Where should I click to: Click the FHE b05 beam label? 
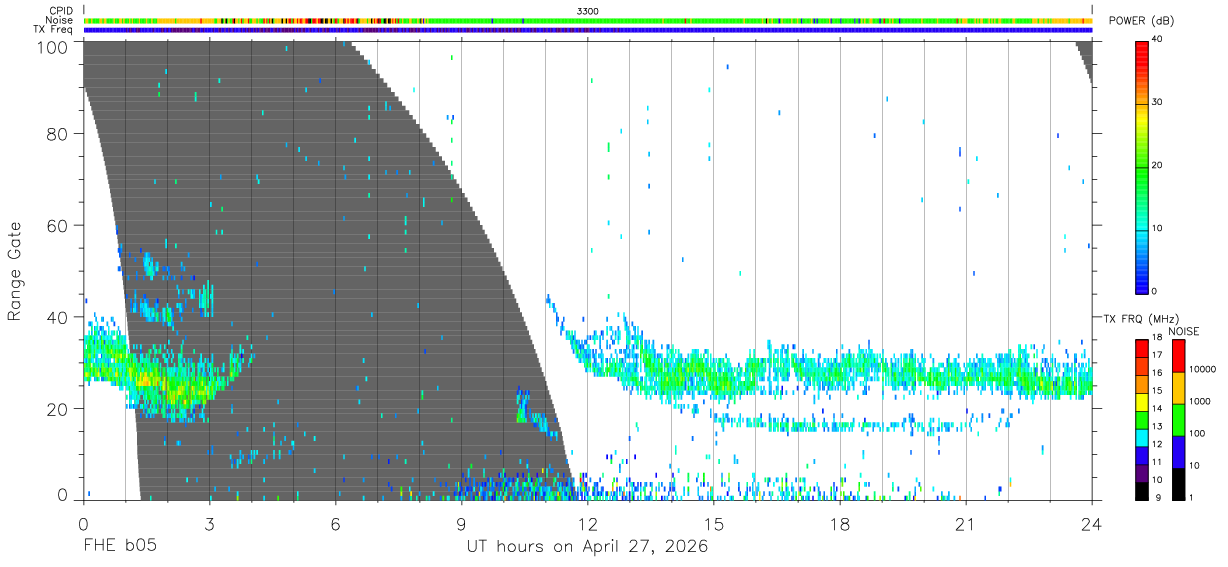[119, 547]
